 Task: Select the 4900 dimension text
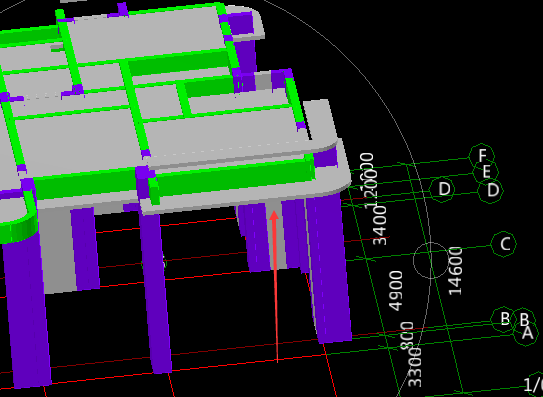click(396, 290)
